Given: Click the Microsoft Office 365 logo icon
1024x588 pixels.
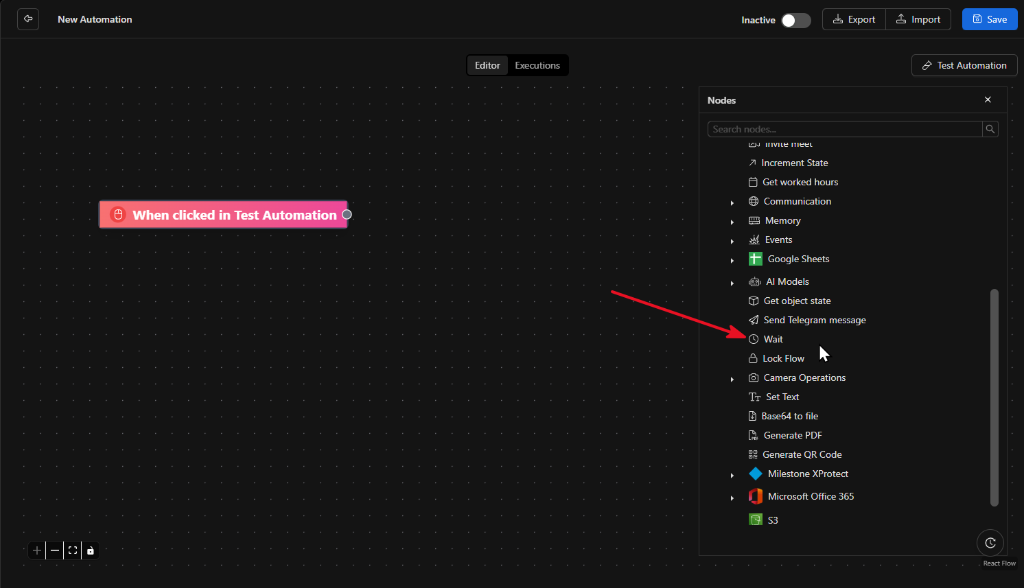Looking at the screenshot, I should click(x=756, y=497).
